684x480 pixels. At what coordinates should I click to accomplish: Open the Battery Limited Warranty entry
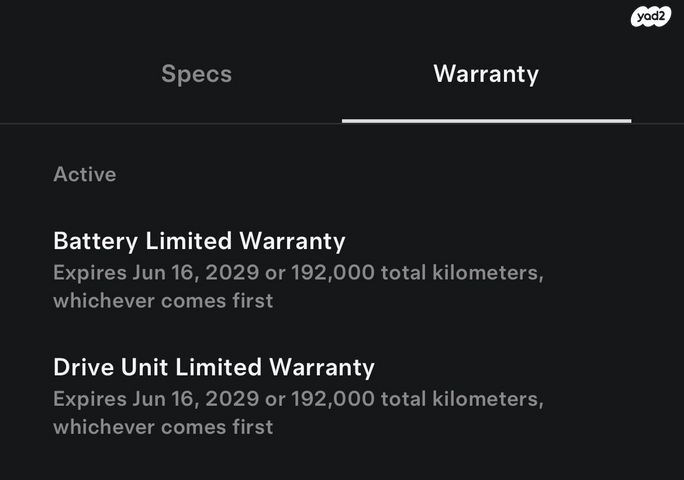click(x=199, y=241)
